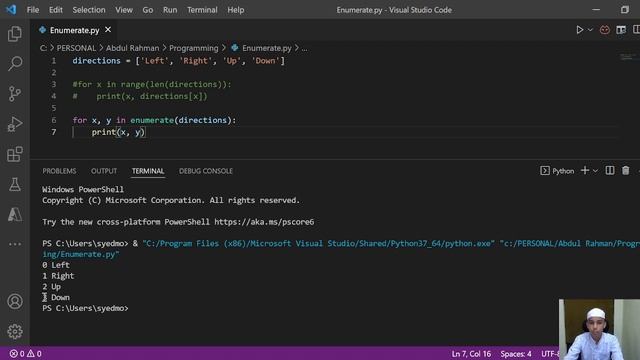640x360 pixels.
Task: Click the UTF-8 encoding status item
Action: [550, 353]
